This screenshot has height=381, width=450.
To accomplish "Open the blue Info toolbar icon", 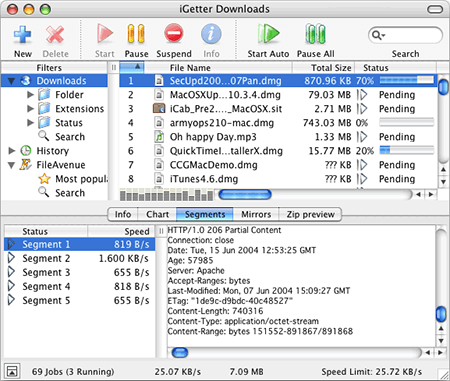I will (211, 33).
